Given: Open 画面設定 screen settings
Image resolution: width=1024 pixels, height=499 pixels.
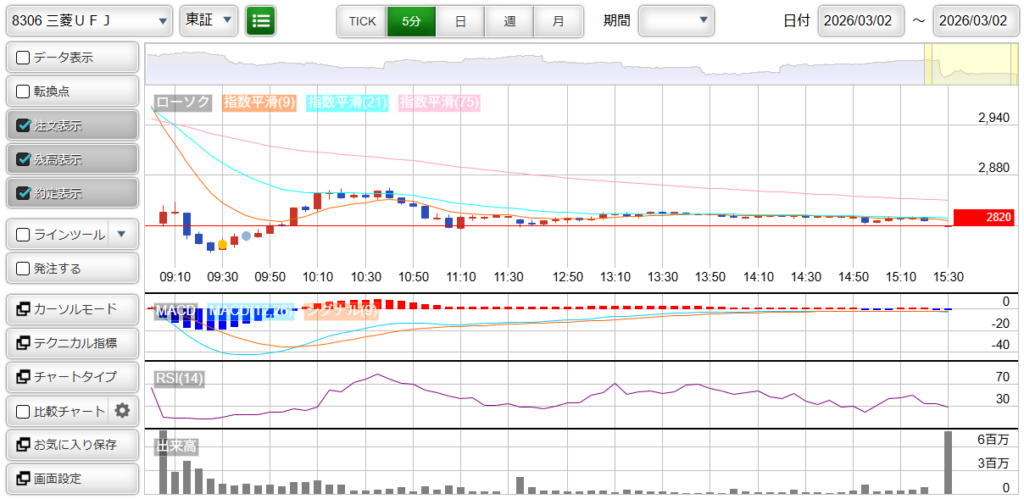Looking at the screenshot, I should (x=71, y=478).
